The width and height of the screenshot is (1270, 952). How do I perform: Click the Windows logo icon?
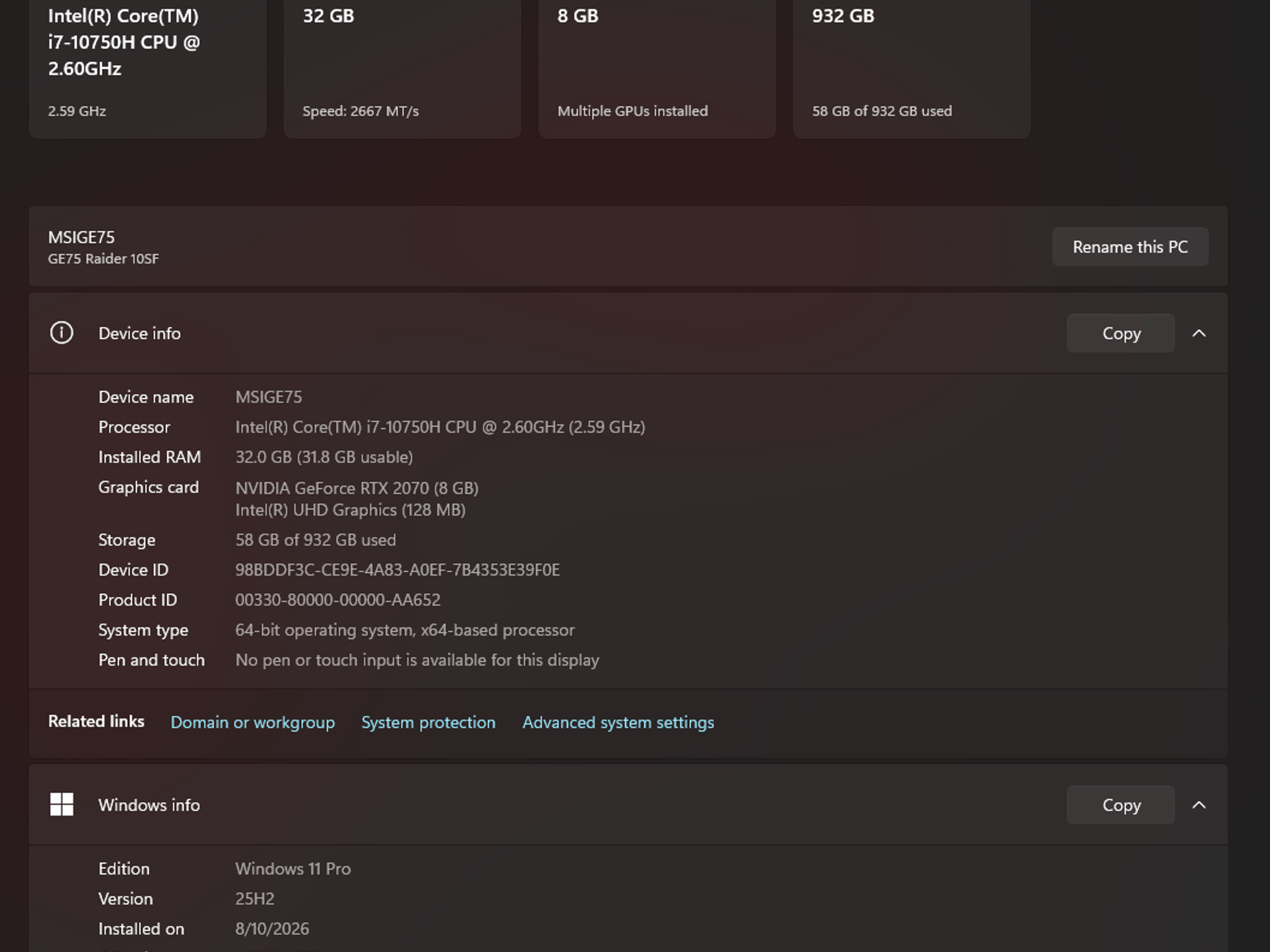61,804
